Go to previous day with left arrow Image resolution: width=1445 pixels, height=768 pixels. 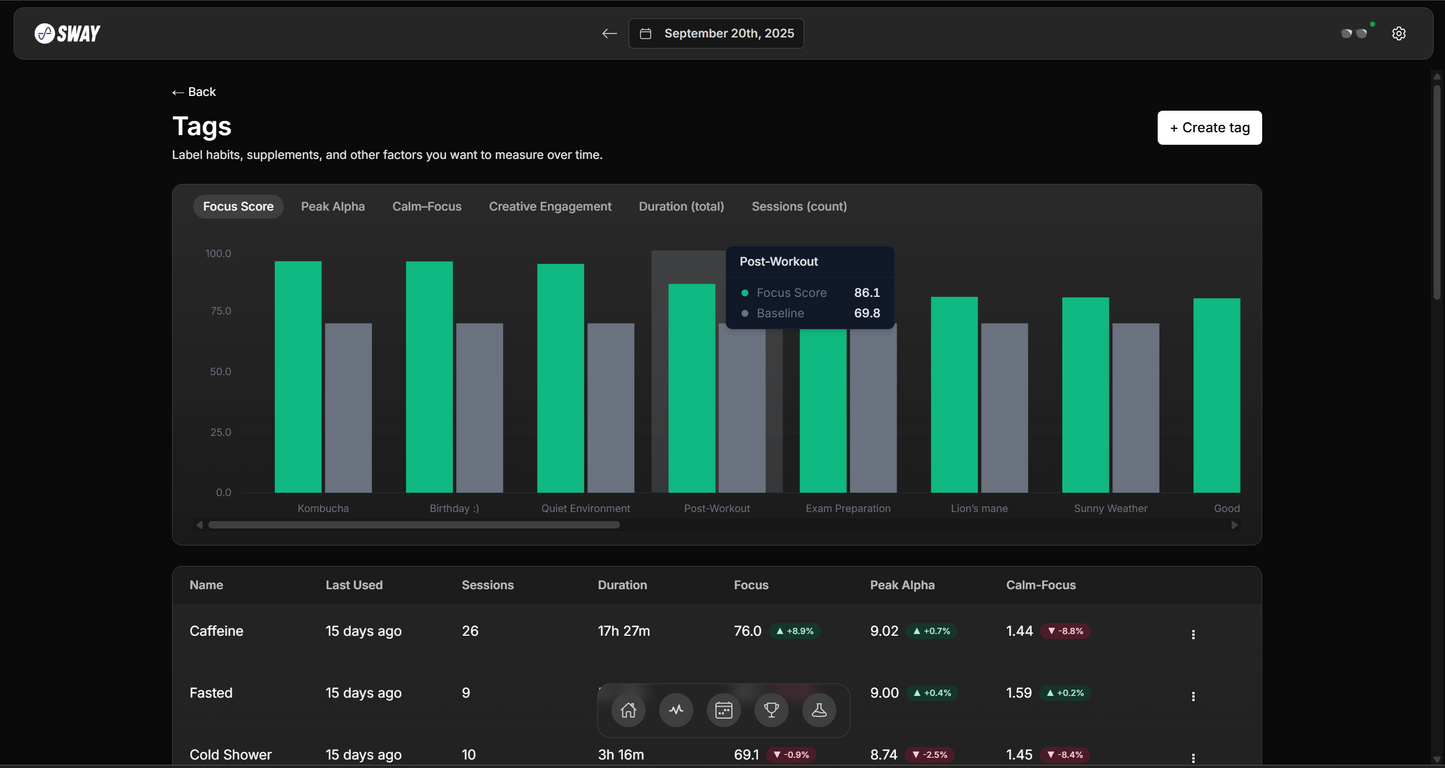pyautogui.click(x=609, y=34)
